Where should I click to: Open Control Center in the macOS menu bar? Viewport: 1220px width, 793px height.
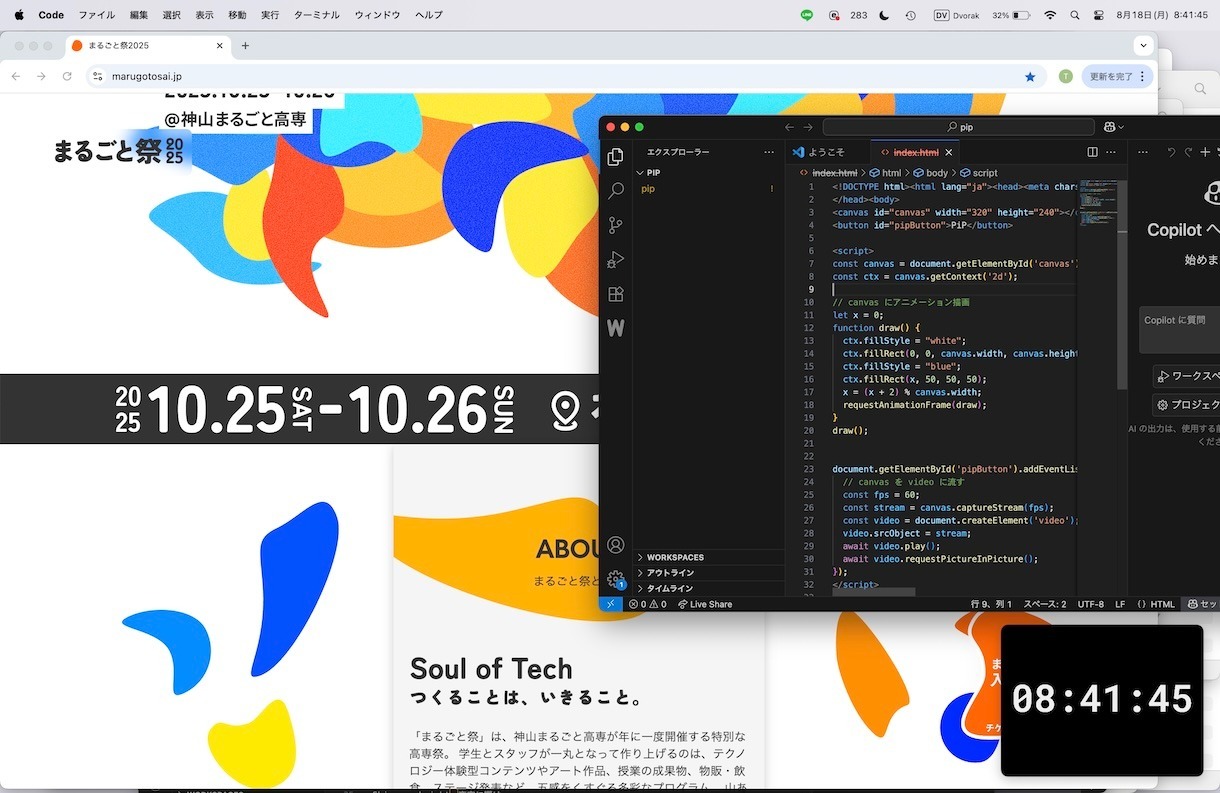pos(1100,15)
